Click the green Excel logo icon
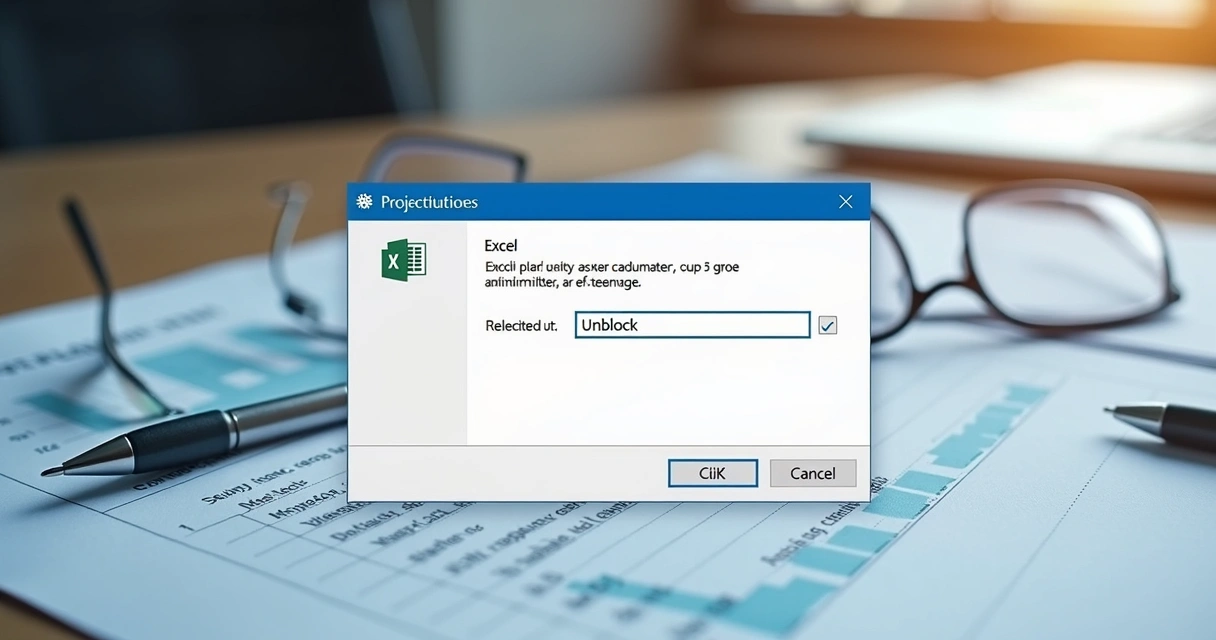Viewport: 1216px width, 640px height. [x=403, y=260]
